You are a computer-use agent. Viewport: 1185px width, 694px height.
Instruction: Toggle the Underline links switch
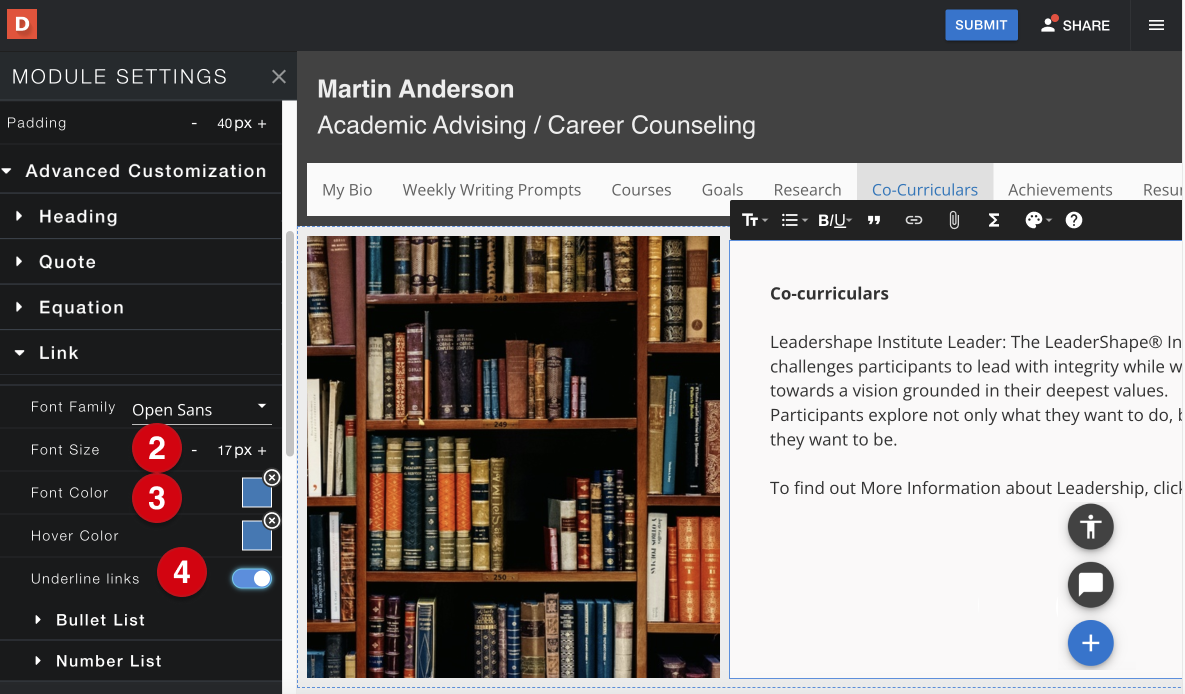pyautogui.click(x=252, y=578)
